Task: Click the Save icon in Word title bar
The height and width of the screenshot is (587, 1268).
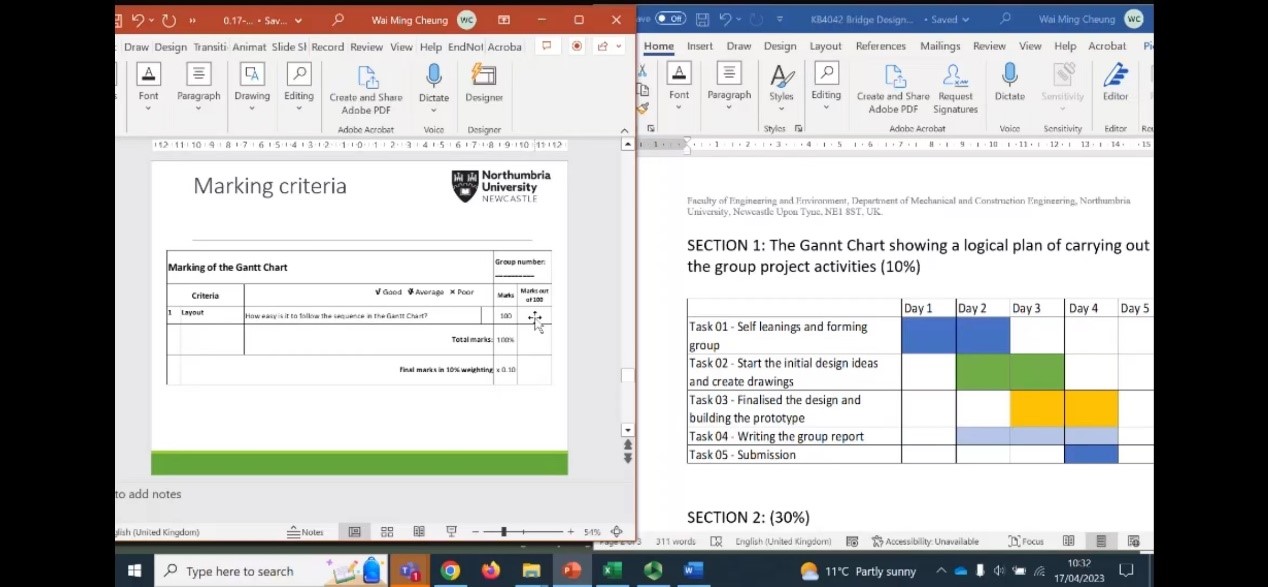Action: click(702, 19)
